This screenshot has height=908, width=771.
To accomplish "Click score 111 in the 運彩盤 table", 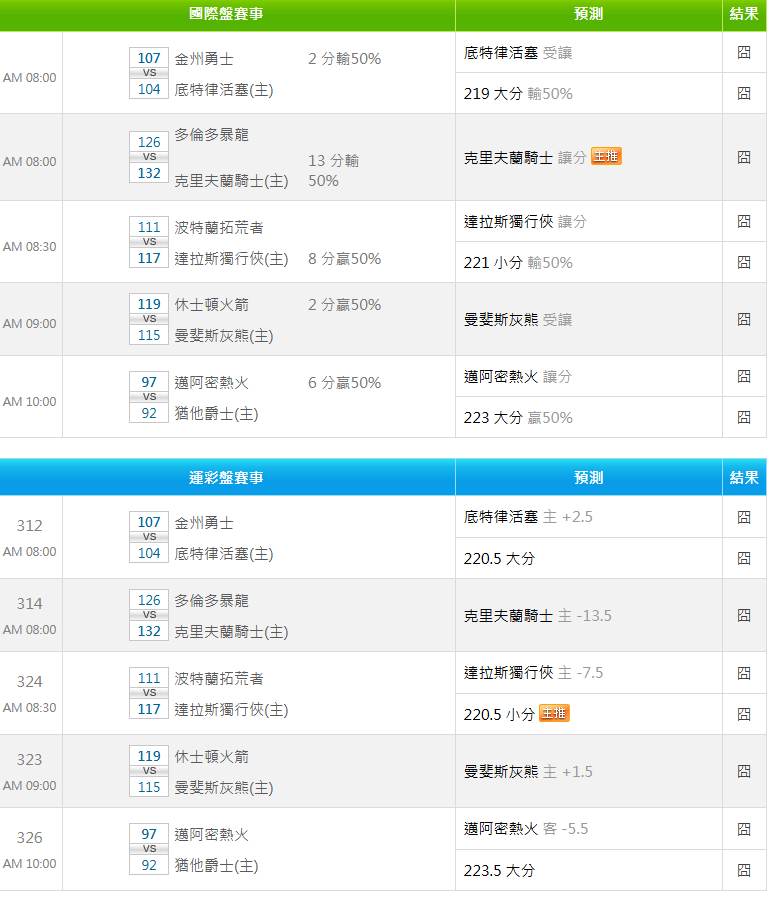I will pos(149,678).
